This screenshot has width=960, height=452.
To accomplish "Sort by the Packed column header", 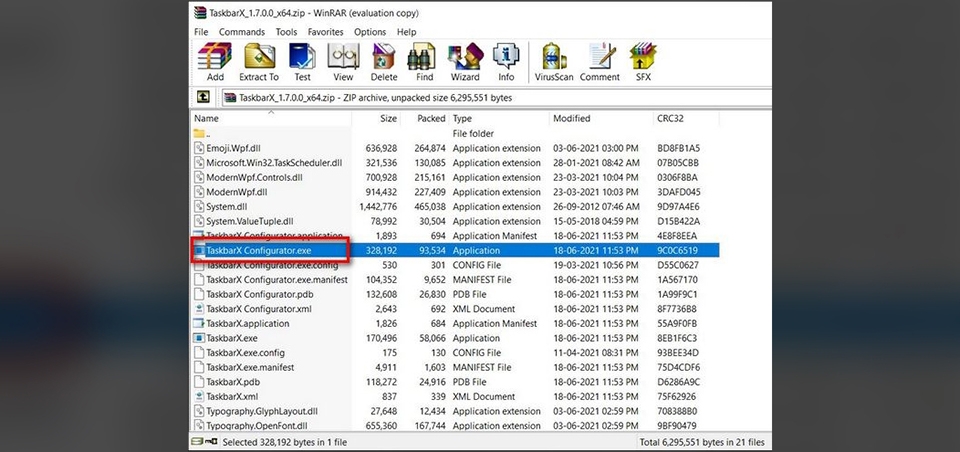I will pos(424,118).
